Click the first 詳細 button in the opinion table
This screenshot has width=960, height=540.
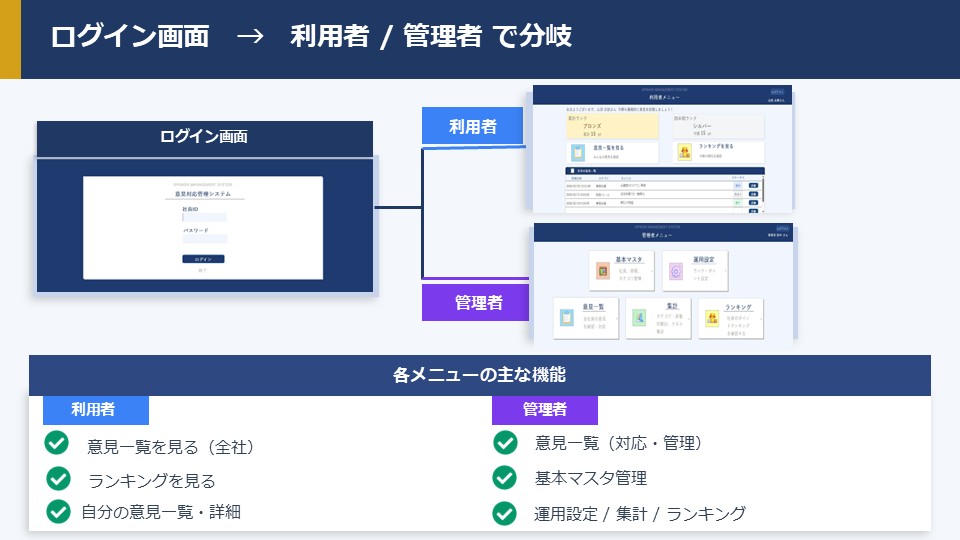coord(752,185)
